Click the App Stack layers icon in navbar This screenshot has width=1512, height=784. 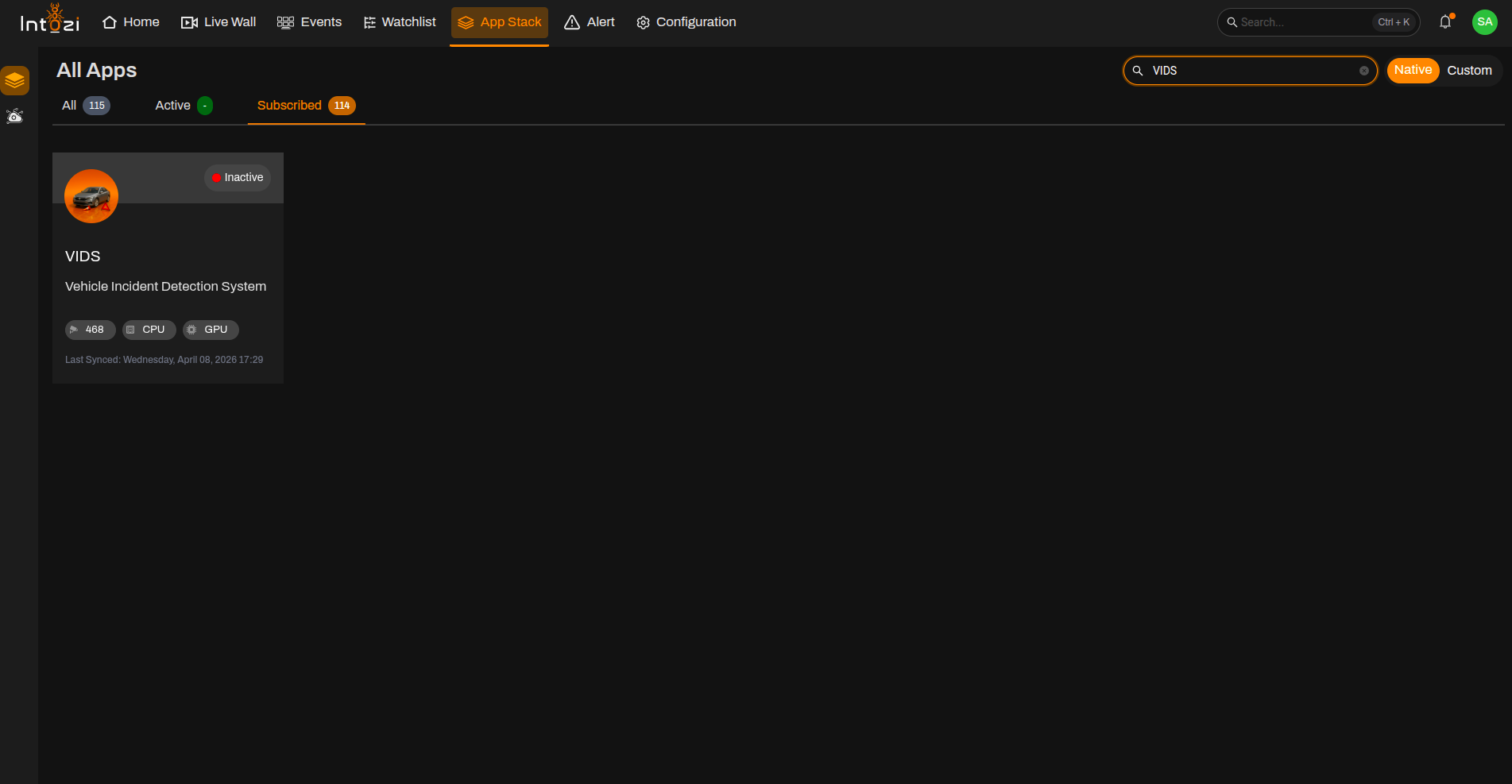coord(466,22)
